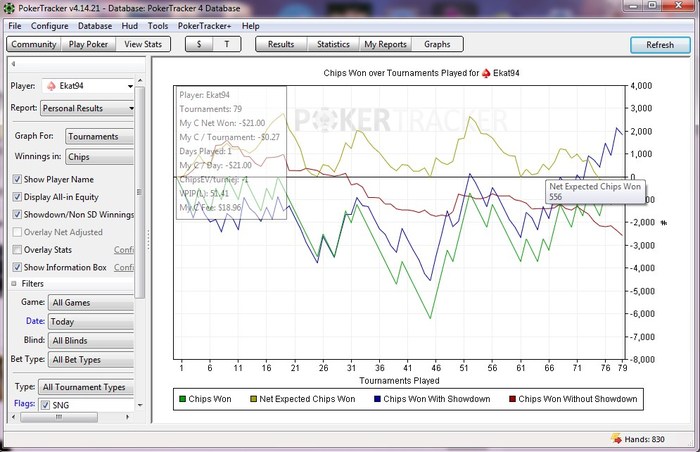The width and height of the screenshot is (700, 452).
Task: Click the yellow Net Expected Chips Won swatch
Action: [253, 399]
